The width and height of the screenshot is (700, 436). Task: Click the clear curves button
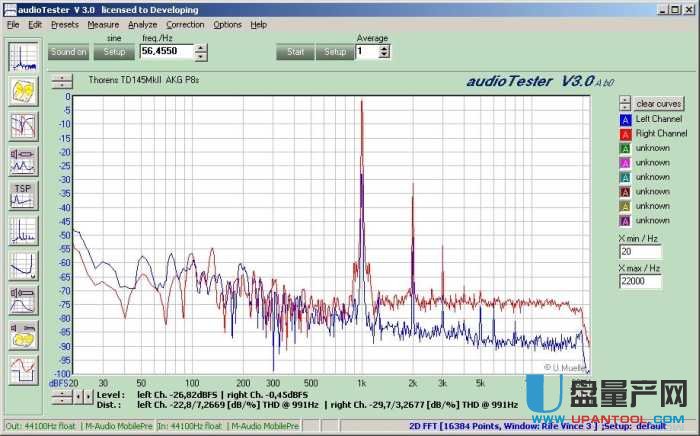[x=659, y=103]
